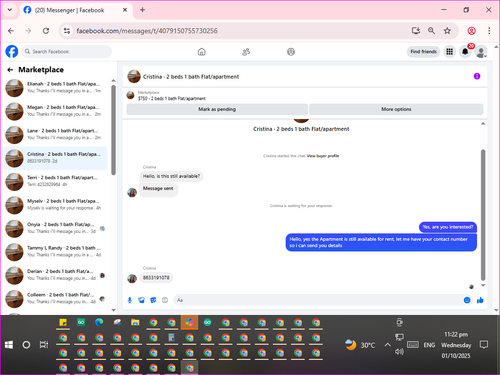The height and width of the screenshot is (375, 500).
Task: Open the Onyia conversation
Action: (x=55, y=228)
